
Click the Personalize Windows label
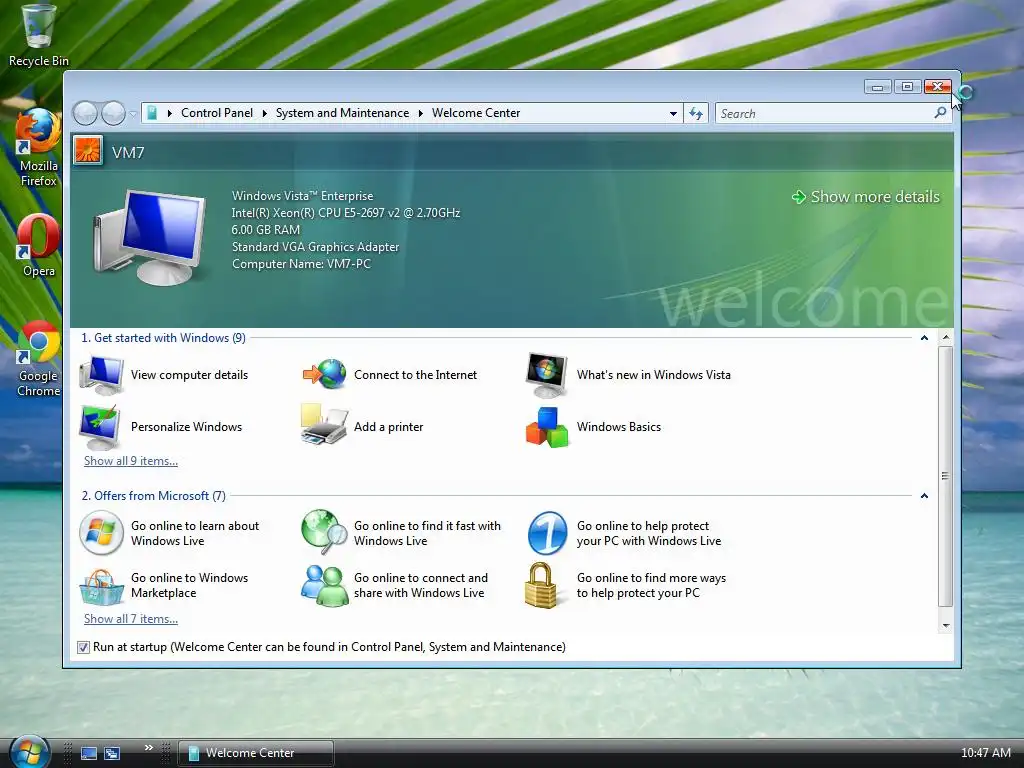click(186, 427)
